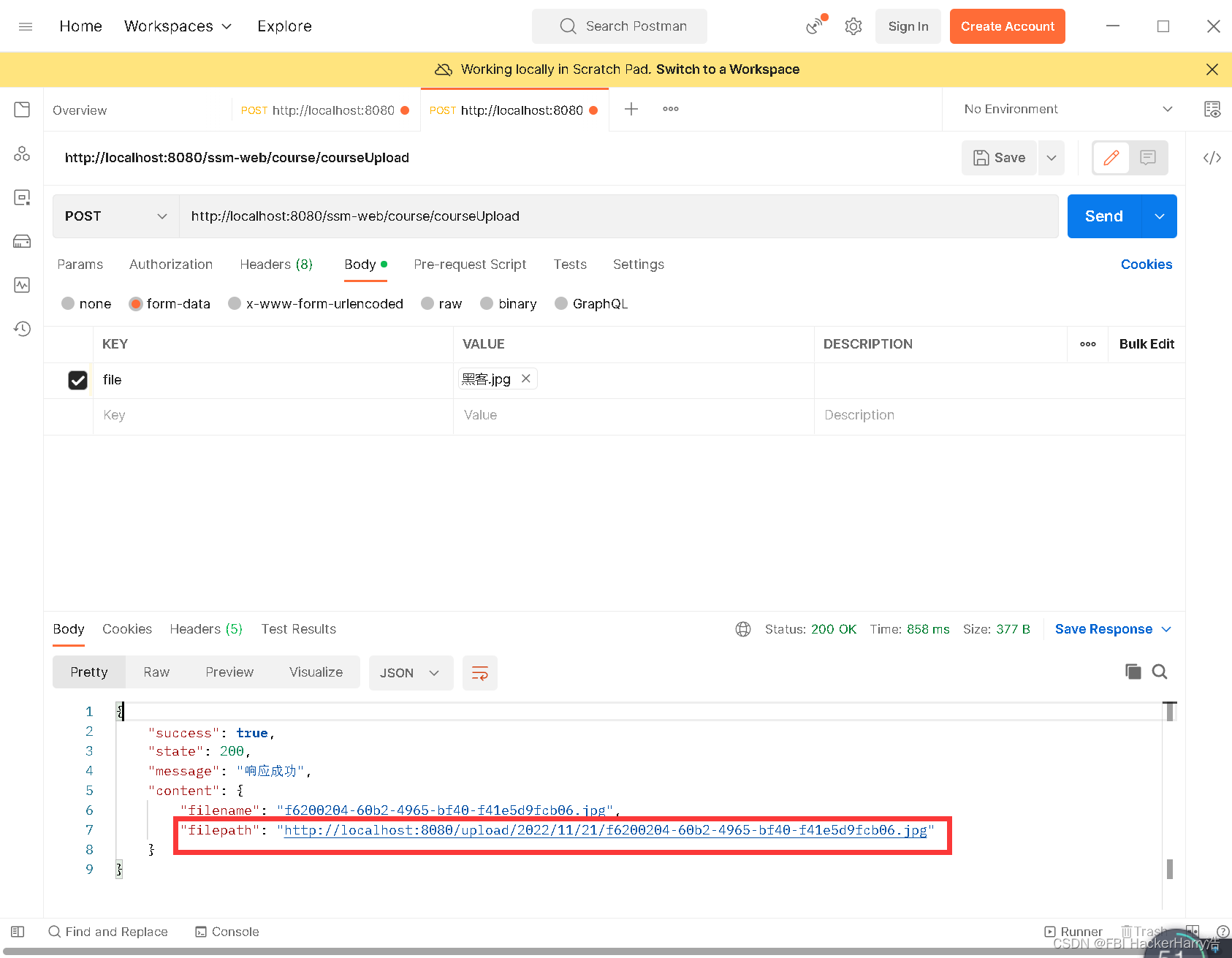
Task: Remove the 黑客.jpg file value
Action: click(x=525, y=379)
